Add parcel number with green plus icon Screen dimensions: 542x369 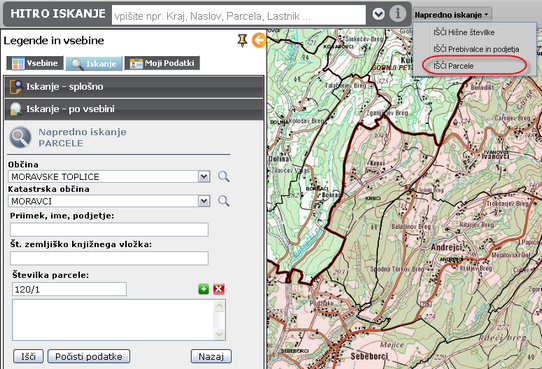[204, 289]
